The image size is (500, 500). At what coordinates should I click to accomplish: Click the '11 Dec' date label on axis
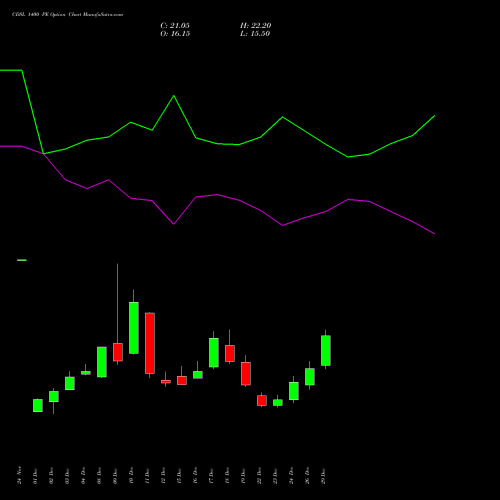[147, 476]
